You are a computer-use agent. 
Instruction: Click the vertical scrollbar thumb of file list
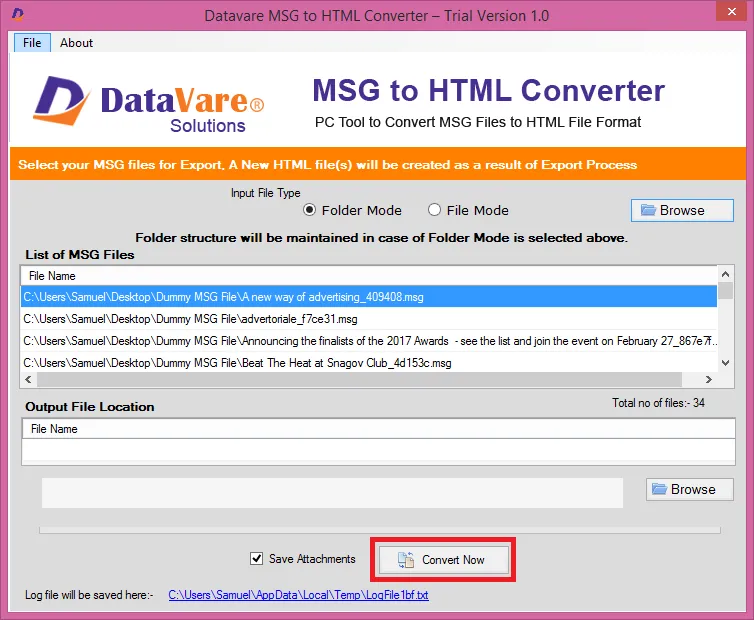726,291
